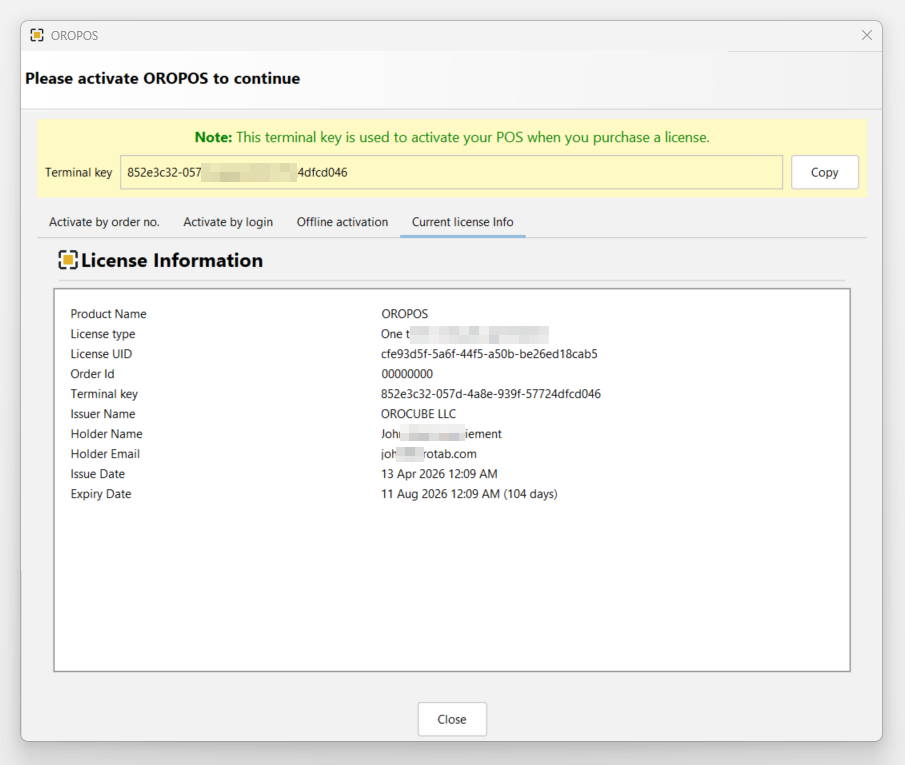Viewport: 905px width, 765px height.
Task: Click the issuer name OROCUBE LLC
Action: (418, 414)
